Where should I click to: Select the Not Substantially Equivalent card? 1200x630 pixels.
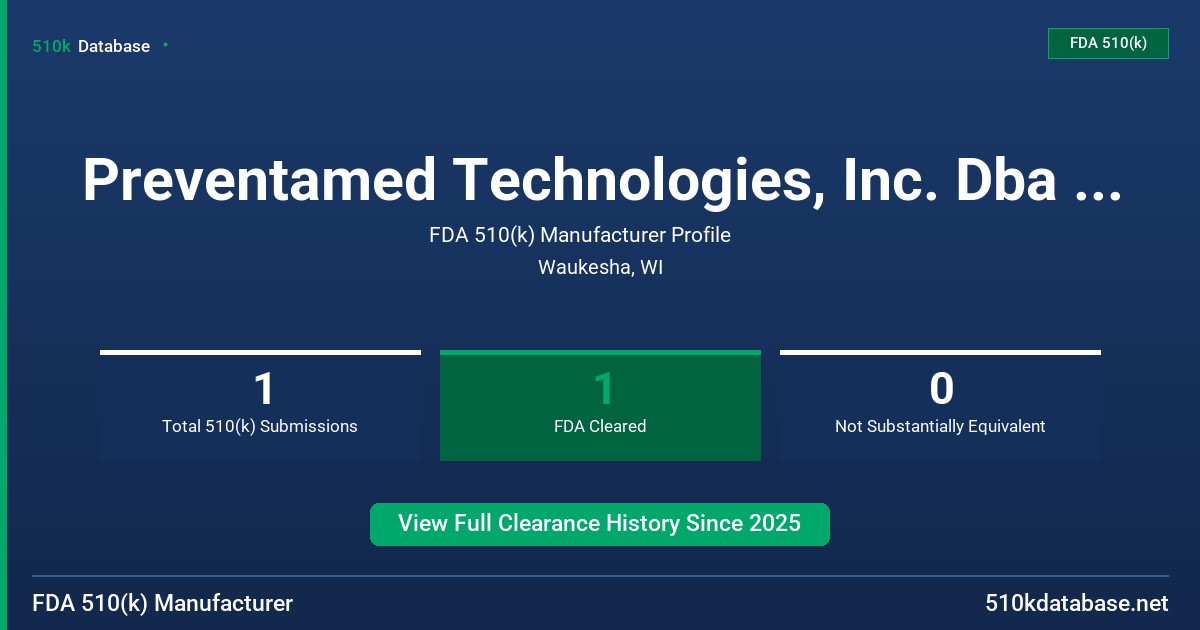(940, 405)
